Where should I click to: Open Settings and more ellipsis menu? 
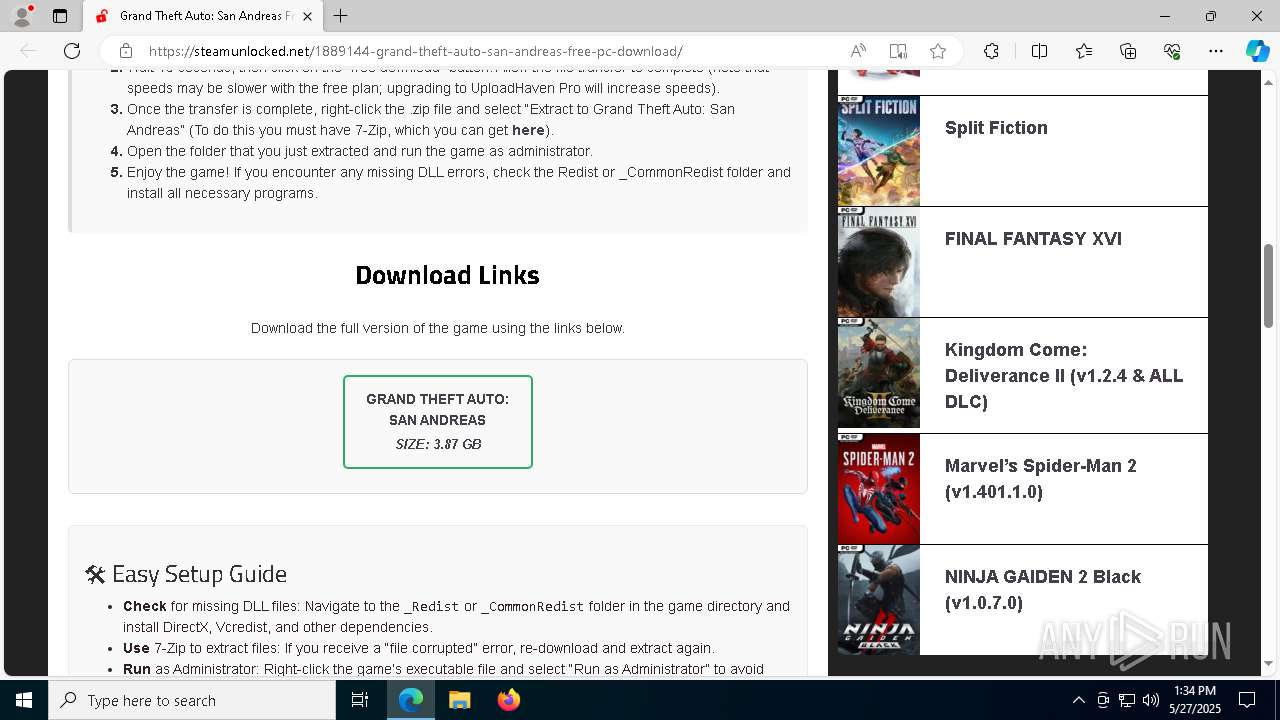1216,51
